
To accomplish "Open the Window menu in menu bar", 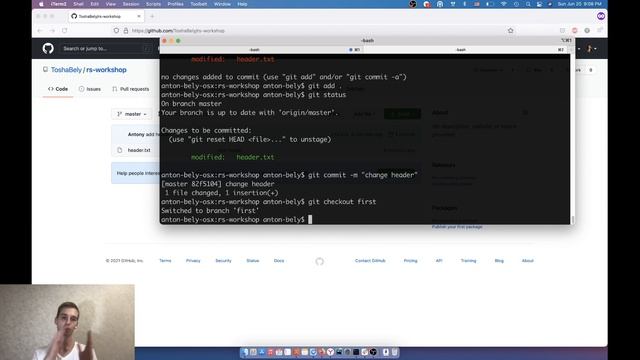I will [222, 4].
